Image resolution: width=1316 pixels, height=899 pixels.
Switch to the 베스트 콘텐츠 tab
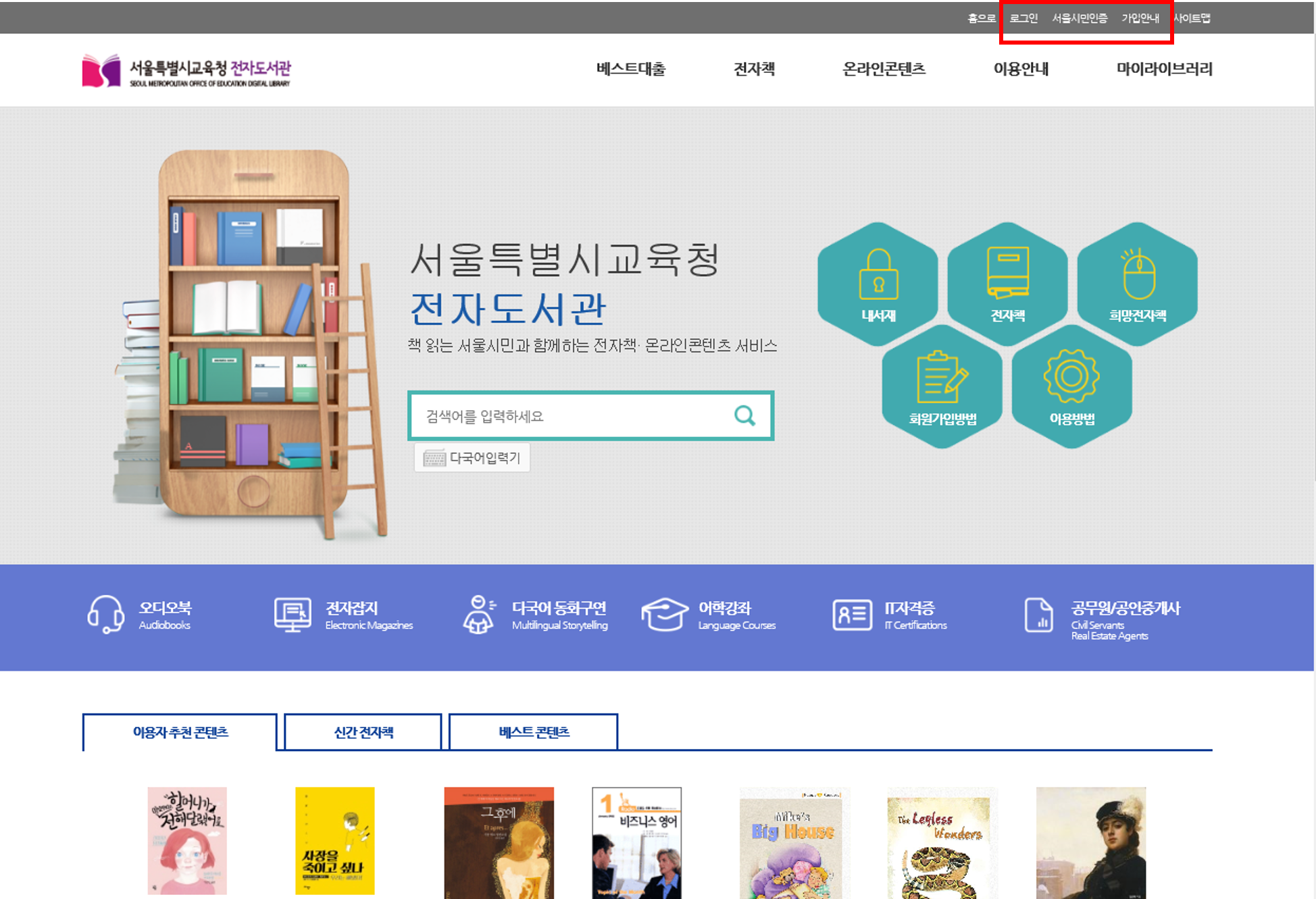pos(534,732)
